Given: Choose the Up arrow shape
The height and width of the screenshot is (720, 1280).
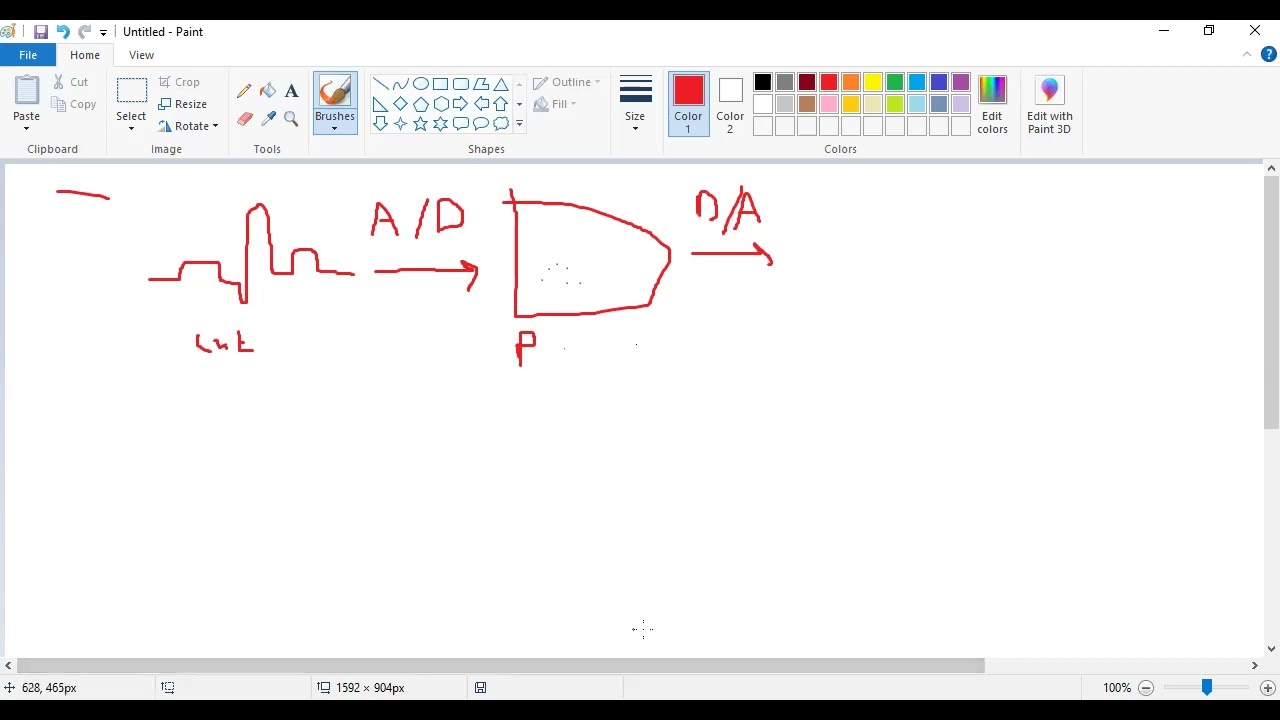Looking at the screenshot, I should pos(500,104).
